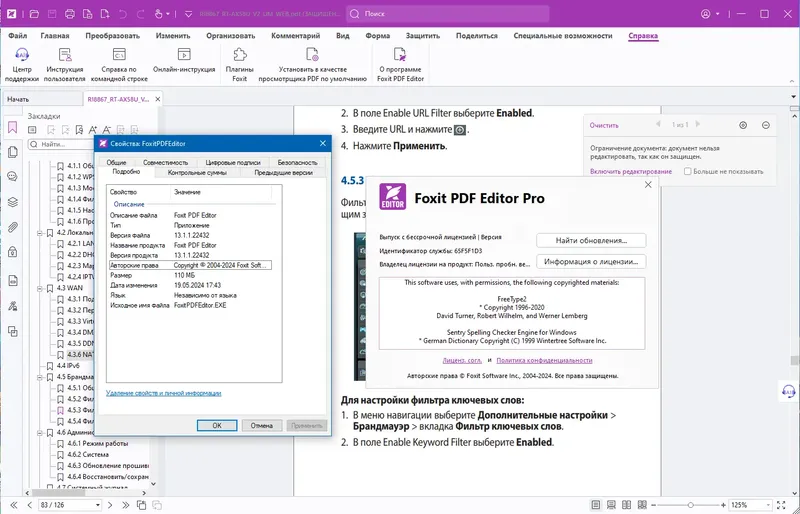This screenshot has width=800, height=514.
Task: Launch Онлайн-инструкция from the ribbon
Action: pos(184,60)
